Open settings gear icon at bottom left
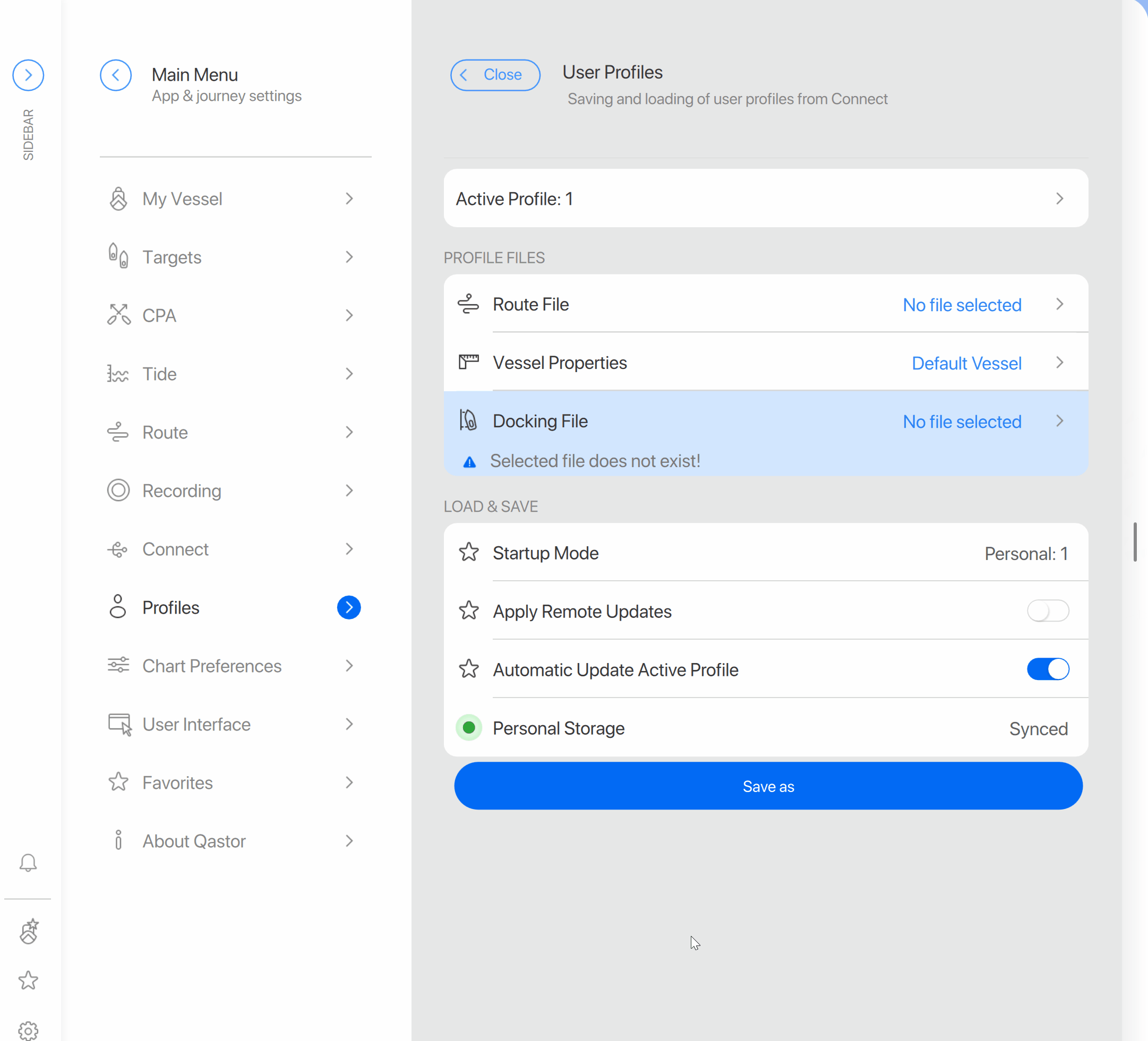 pos(28,1030)
